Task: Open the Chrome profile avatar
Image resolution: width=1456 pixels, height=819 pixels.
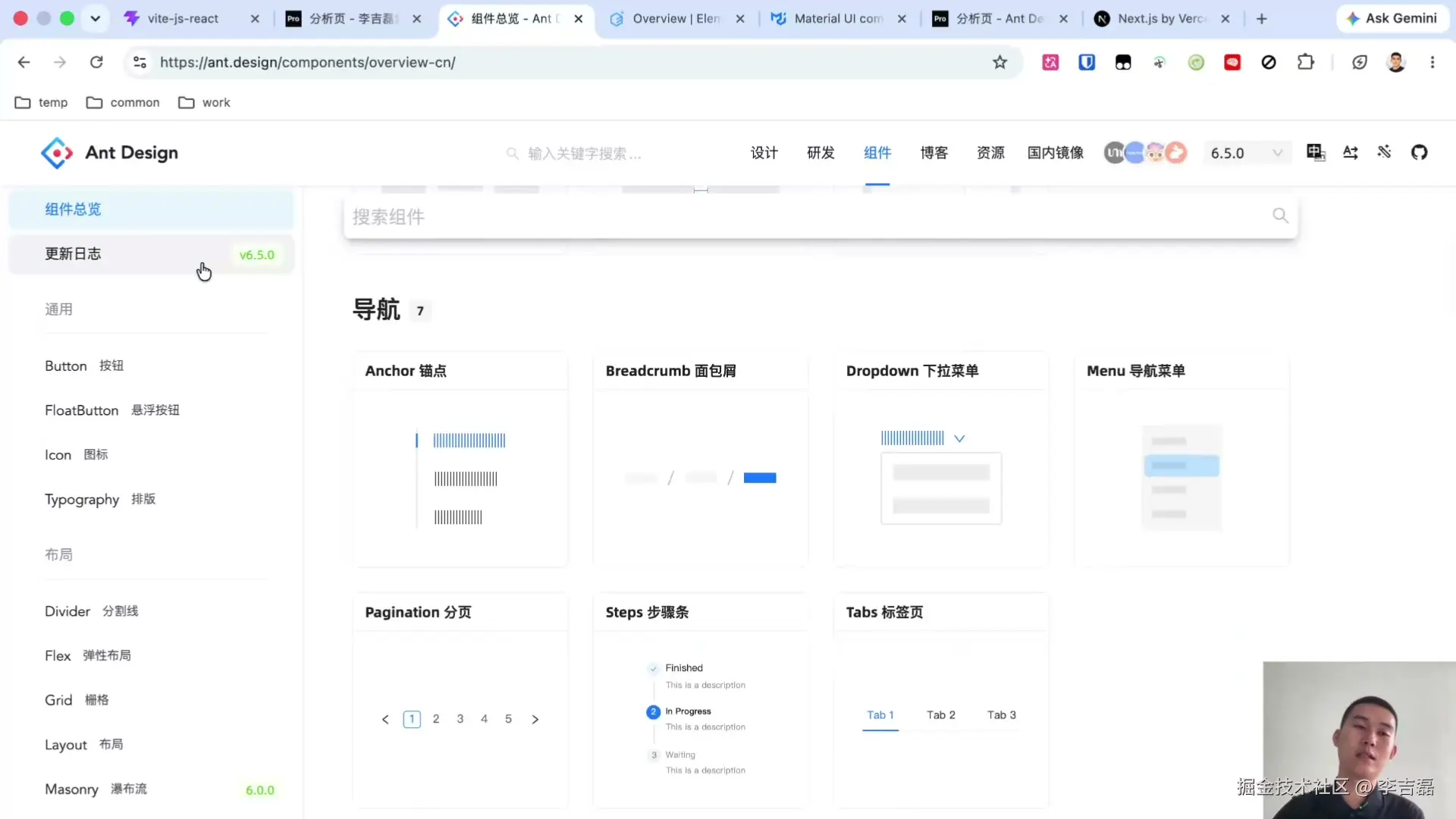Action: click(x=1396, y=62)
